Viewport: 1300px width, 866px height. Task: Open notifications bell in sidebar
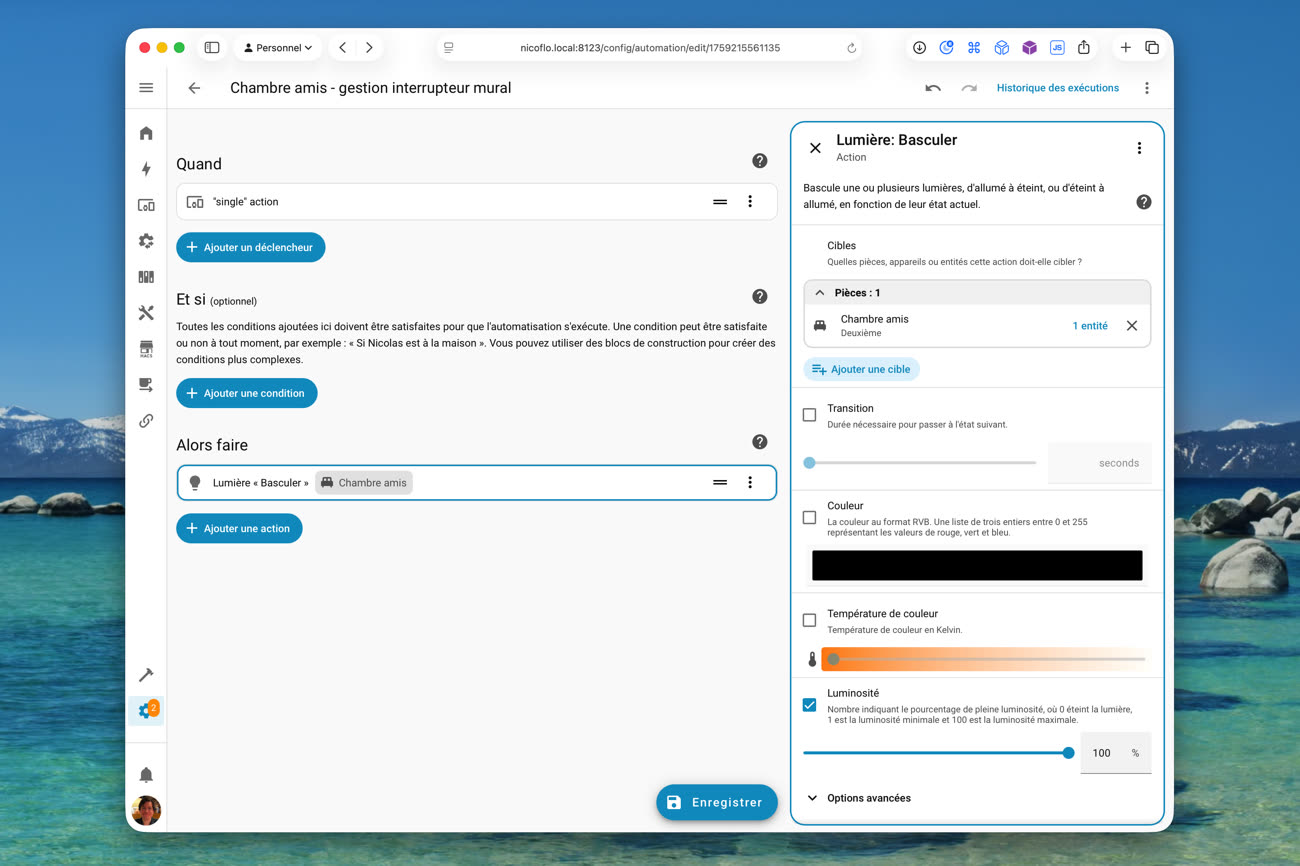[146, 775]
